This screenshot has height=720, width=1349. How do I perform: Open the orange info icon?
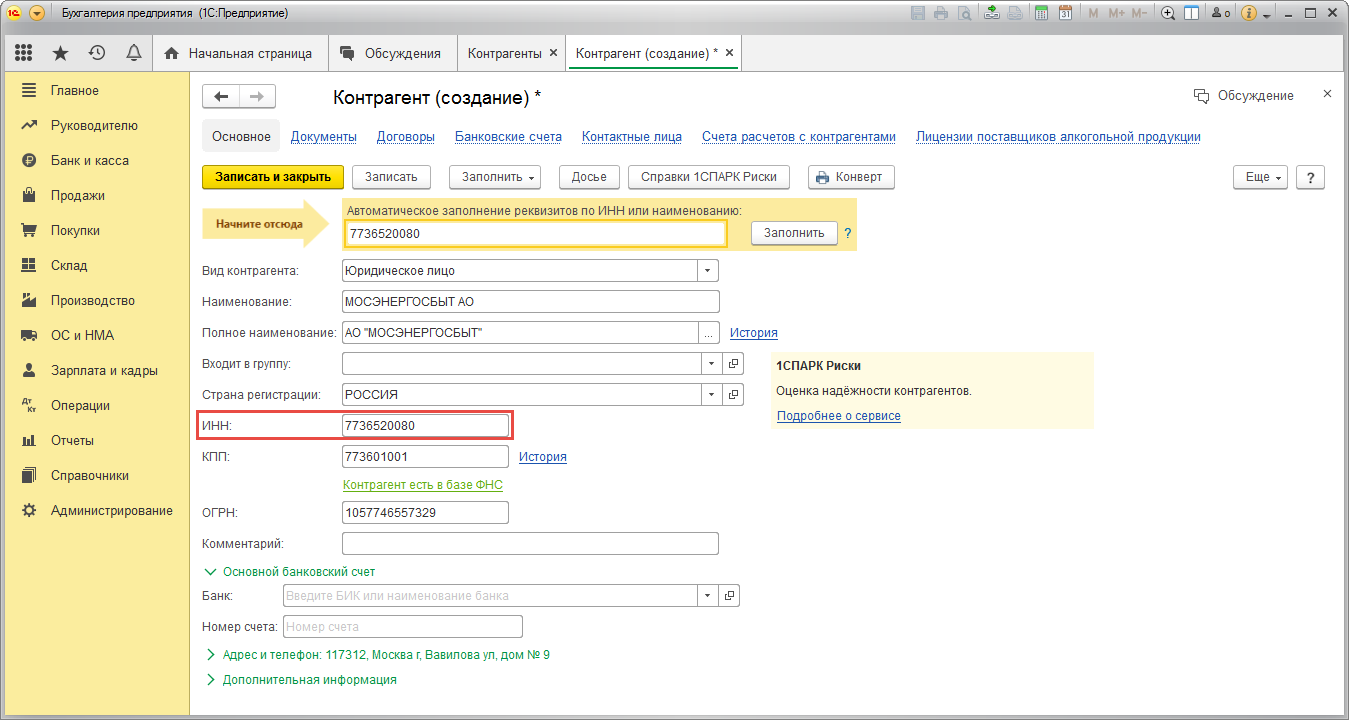pos(1248,13)
